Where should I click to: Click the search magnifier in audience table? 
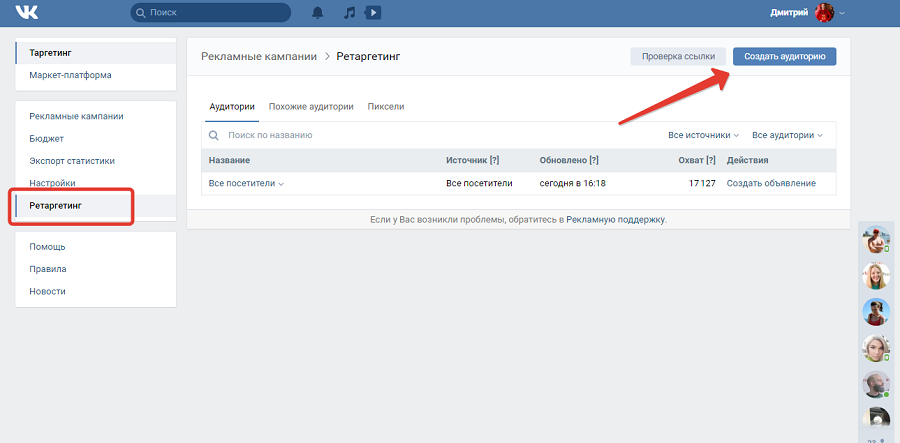tap(214, 135)
